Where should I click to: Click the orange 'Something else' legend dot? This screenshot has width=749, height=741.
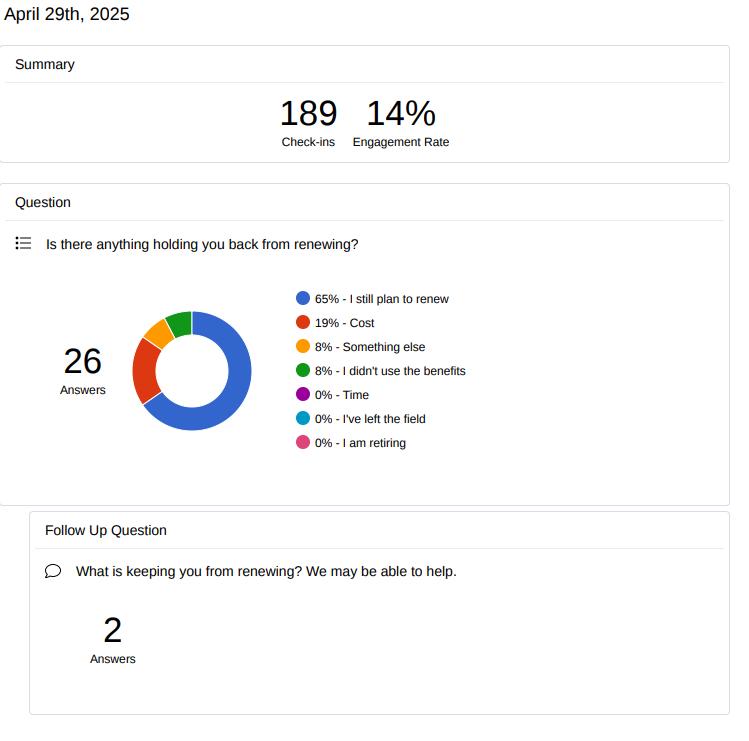[x=303, y=346]
